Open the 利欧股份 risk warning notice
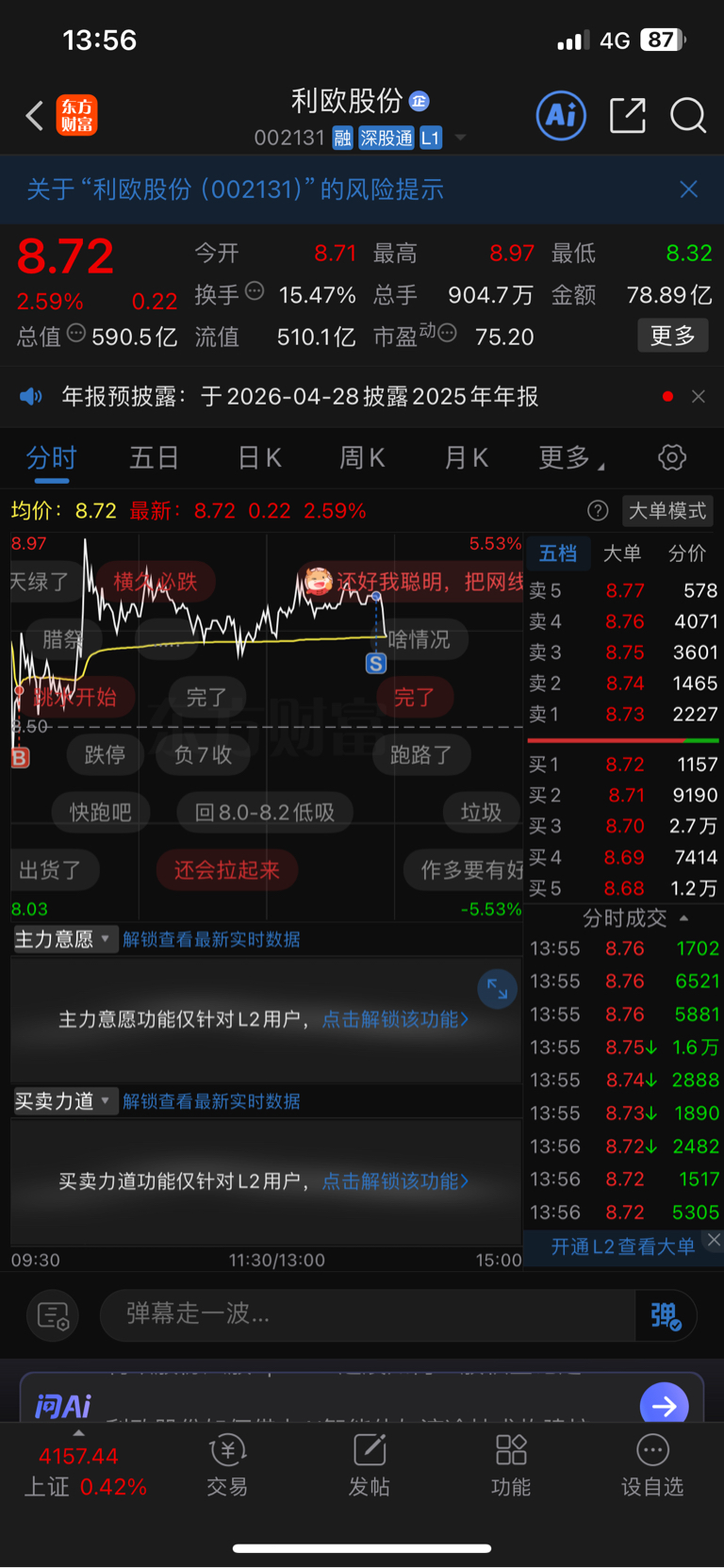 [x=235, y=190]
